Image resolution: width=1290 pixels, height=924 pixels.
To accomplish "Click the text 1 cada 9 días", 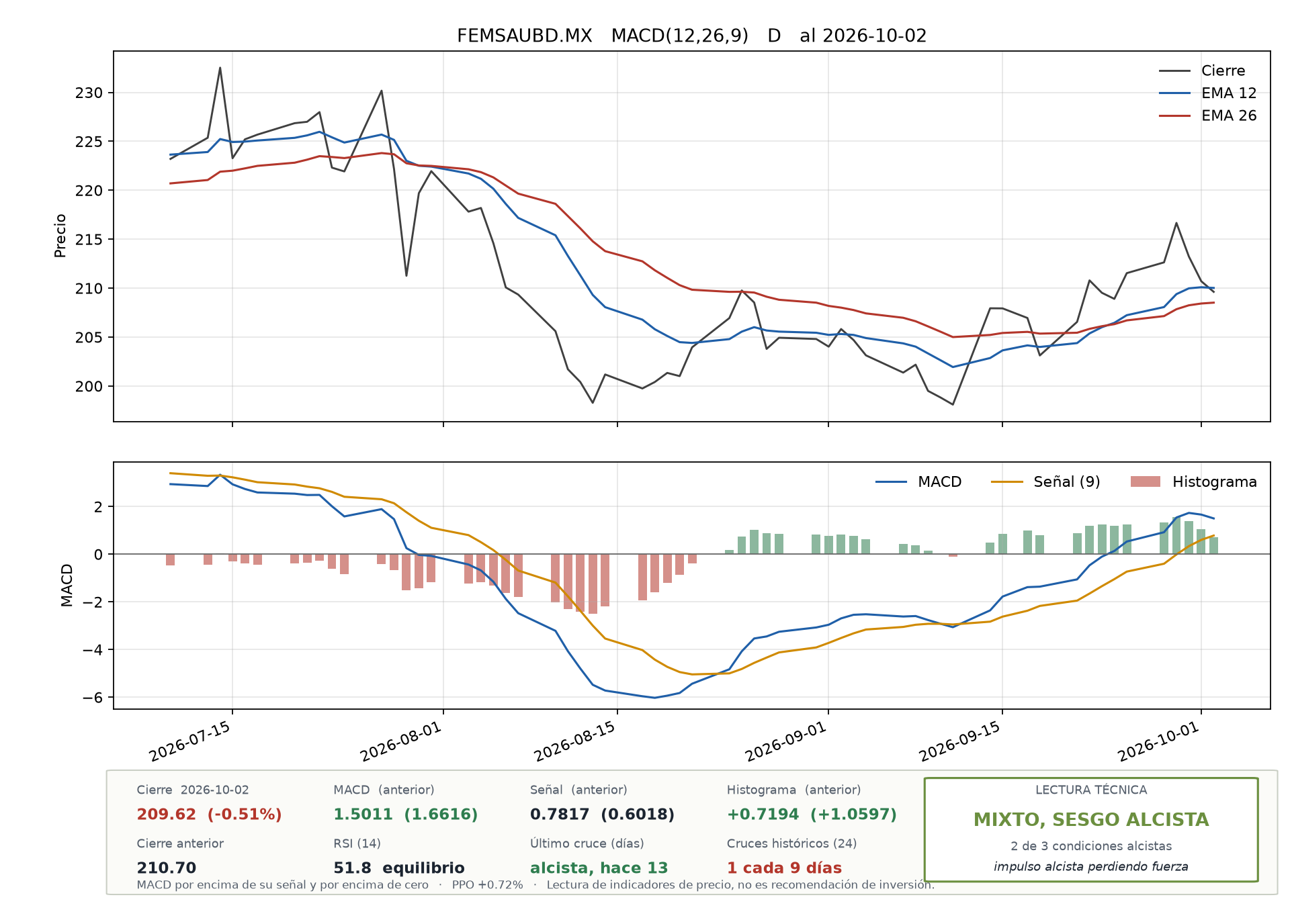I will point(784,868).
